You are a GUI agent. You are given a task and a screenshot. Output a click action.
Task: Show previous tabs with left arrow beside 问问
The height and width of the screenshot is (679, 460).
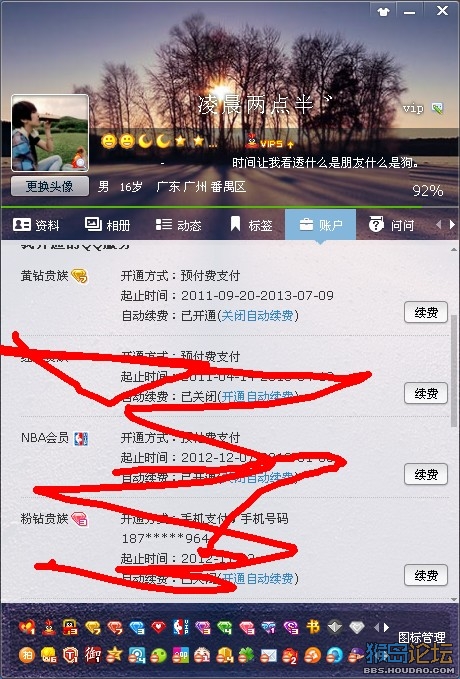pos(439,224)
